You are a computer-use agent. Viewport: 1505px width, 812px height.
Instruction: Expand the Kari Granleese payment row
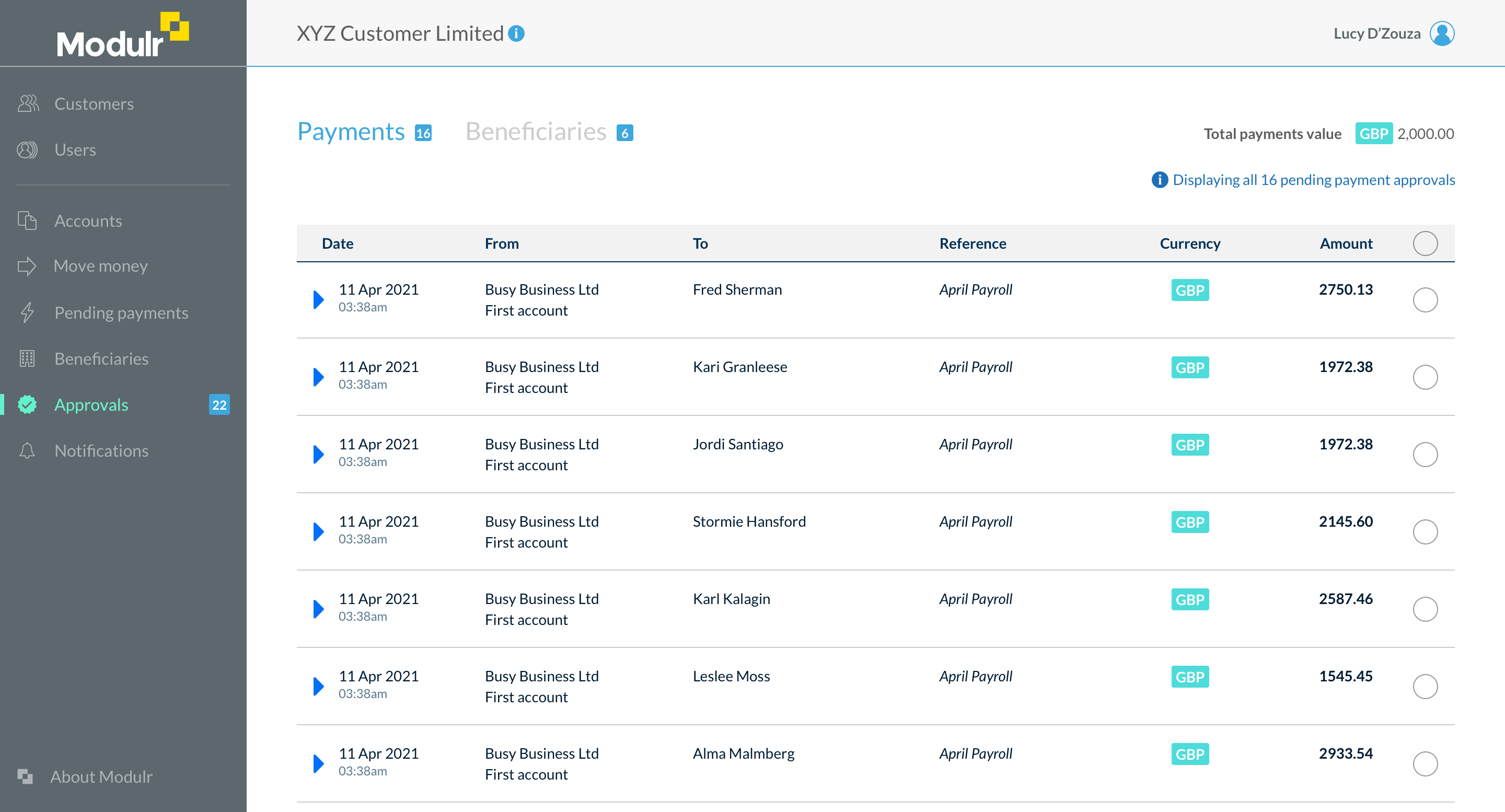point(318,377)
